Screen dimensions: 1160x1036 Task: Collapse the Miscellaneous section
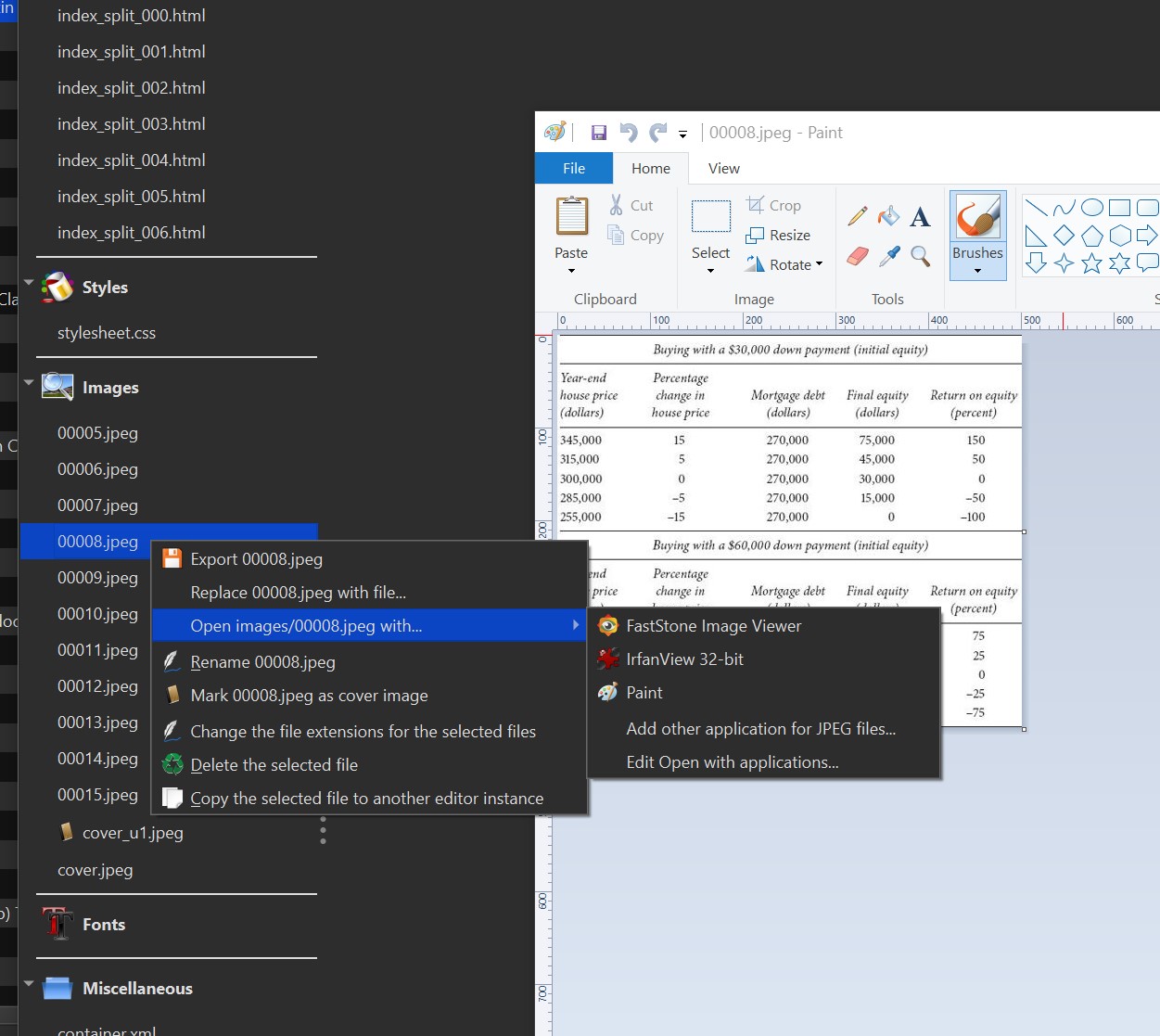29,983
